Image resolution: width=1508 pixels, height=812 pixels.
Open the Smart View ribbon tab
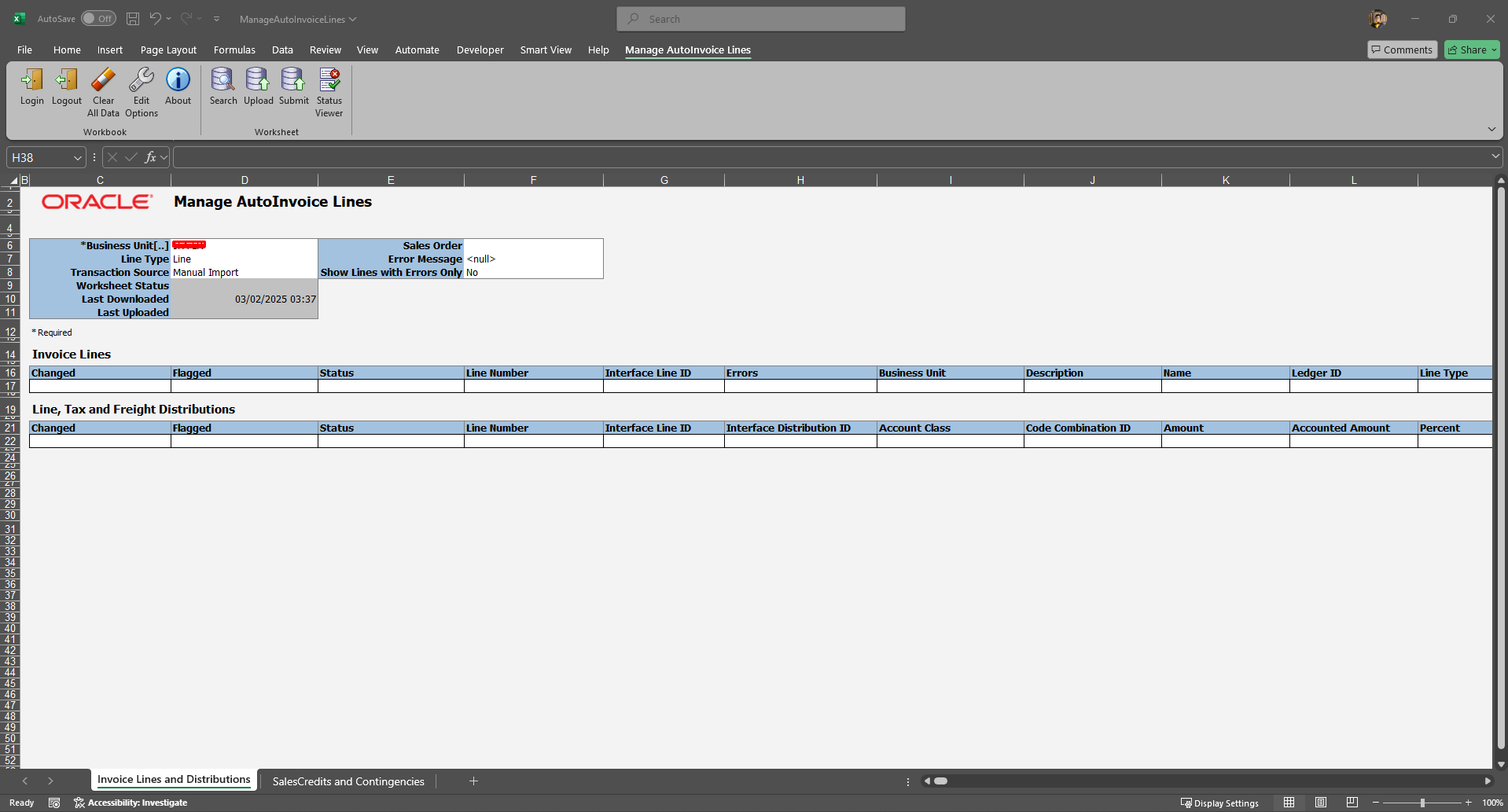[x=546, y=50]
